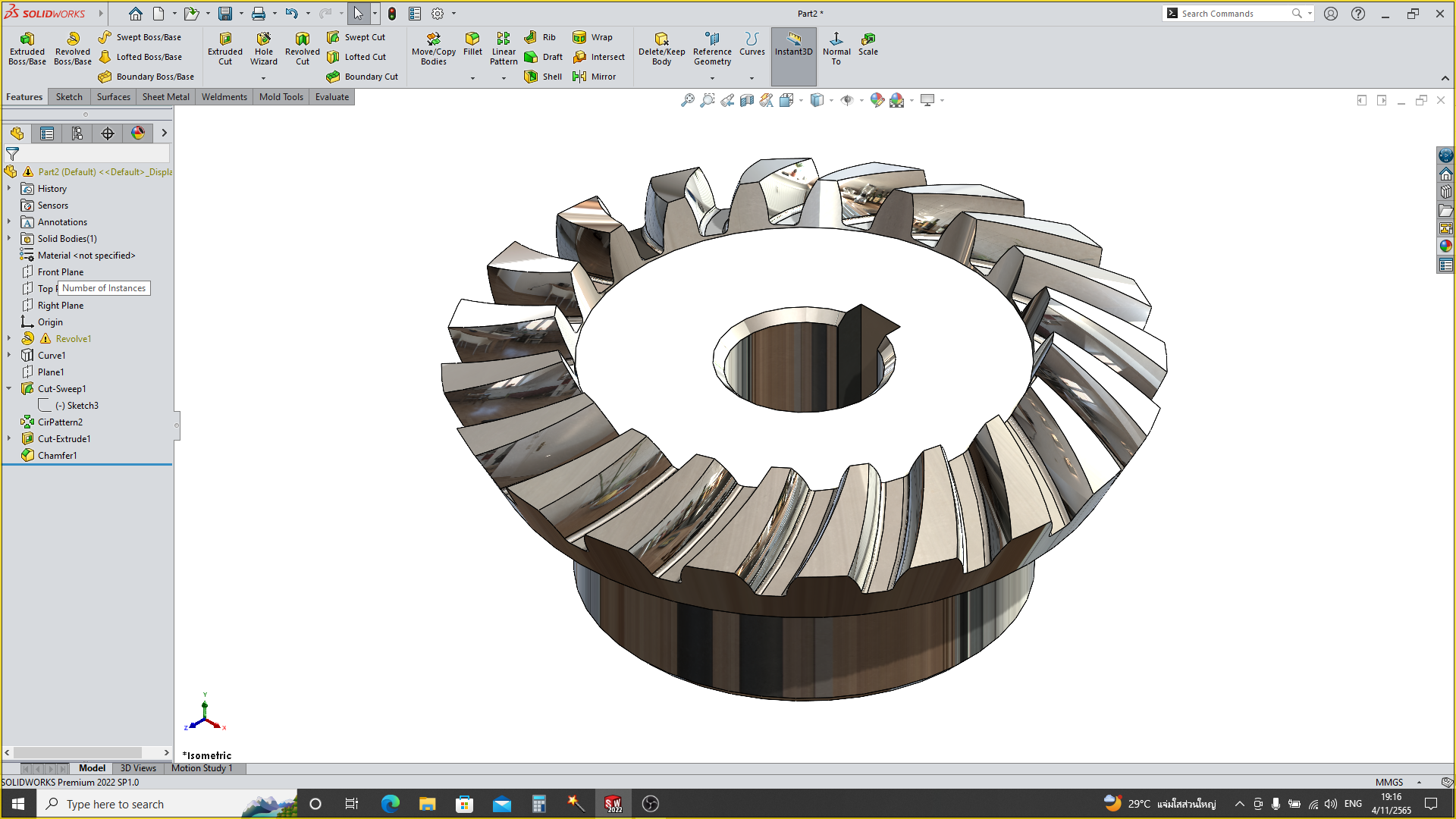The width and height of the screenshot is (1456, 819).
Task: Expand the Revolve1 feature node
Action: [x=9, y=338]
